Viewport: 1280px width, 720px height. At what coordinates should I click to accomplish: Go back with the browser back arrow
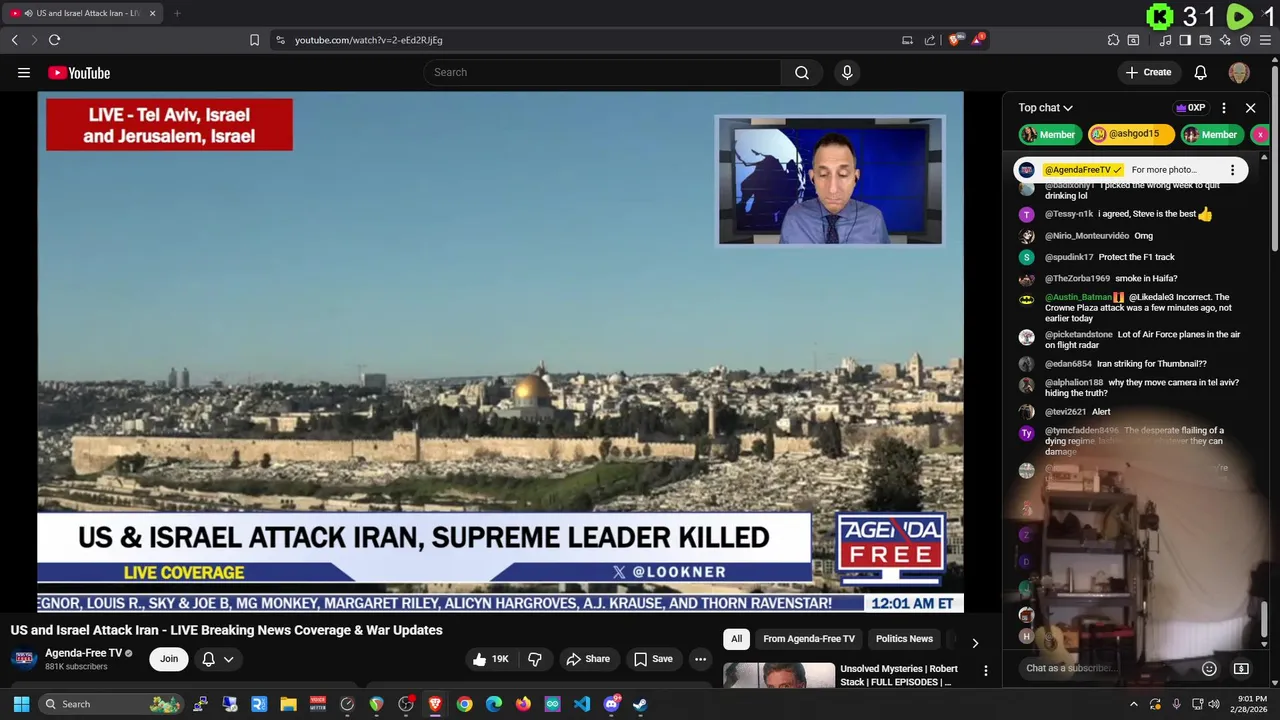(x=14, y=40)
